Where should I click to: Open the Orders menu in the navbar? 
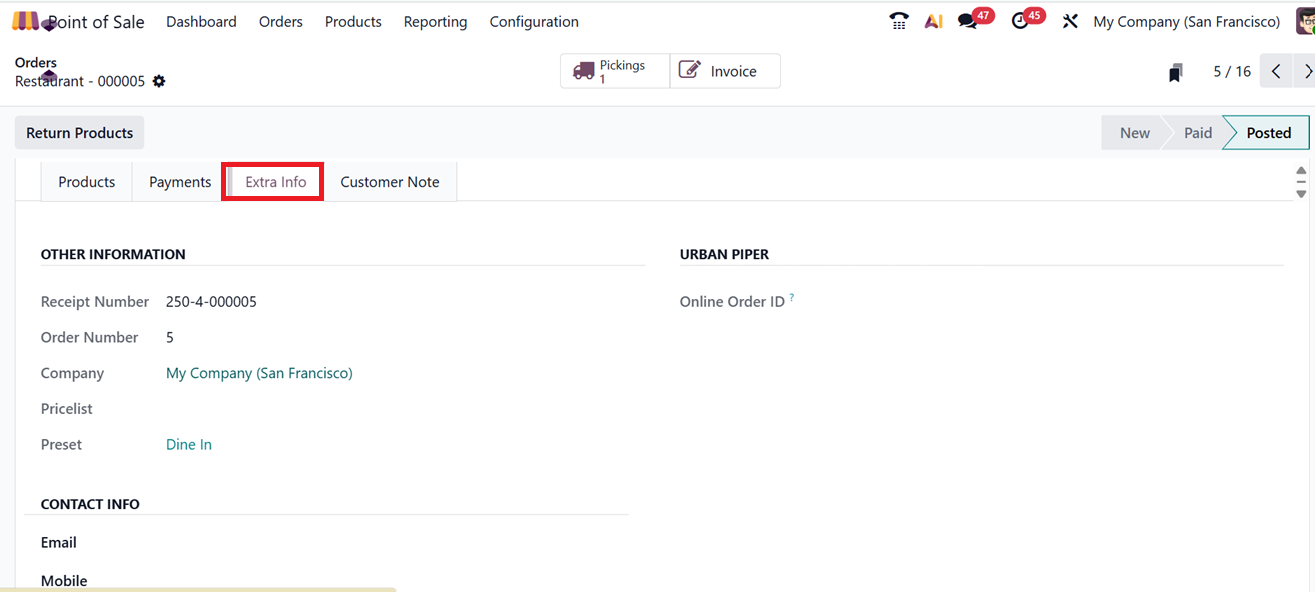coord(280,21)
